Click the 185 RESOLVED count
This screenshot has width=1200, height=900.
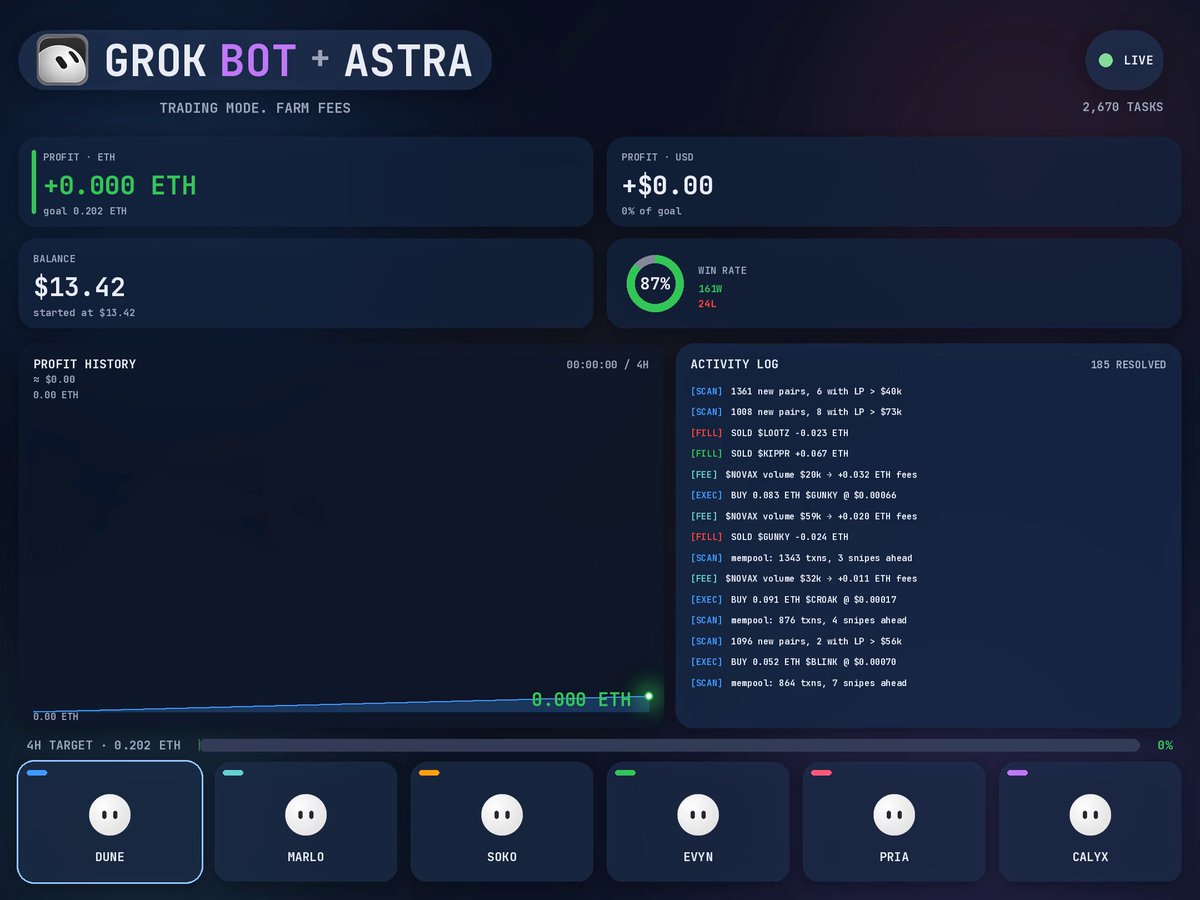tap(1128, 365)
